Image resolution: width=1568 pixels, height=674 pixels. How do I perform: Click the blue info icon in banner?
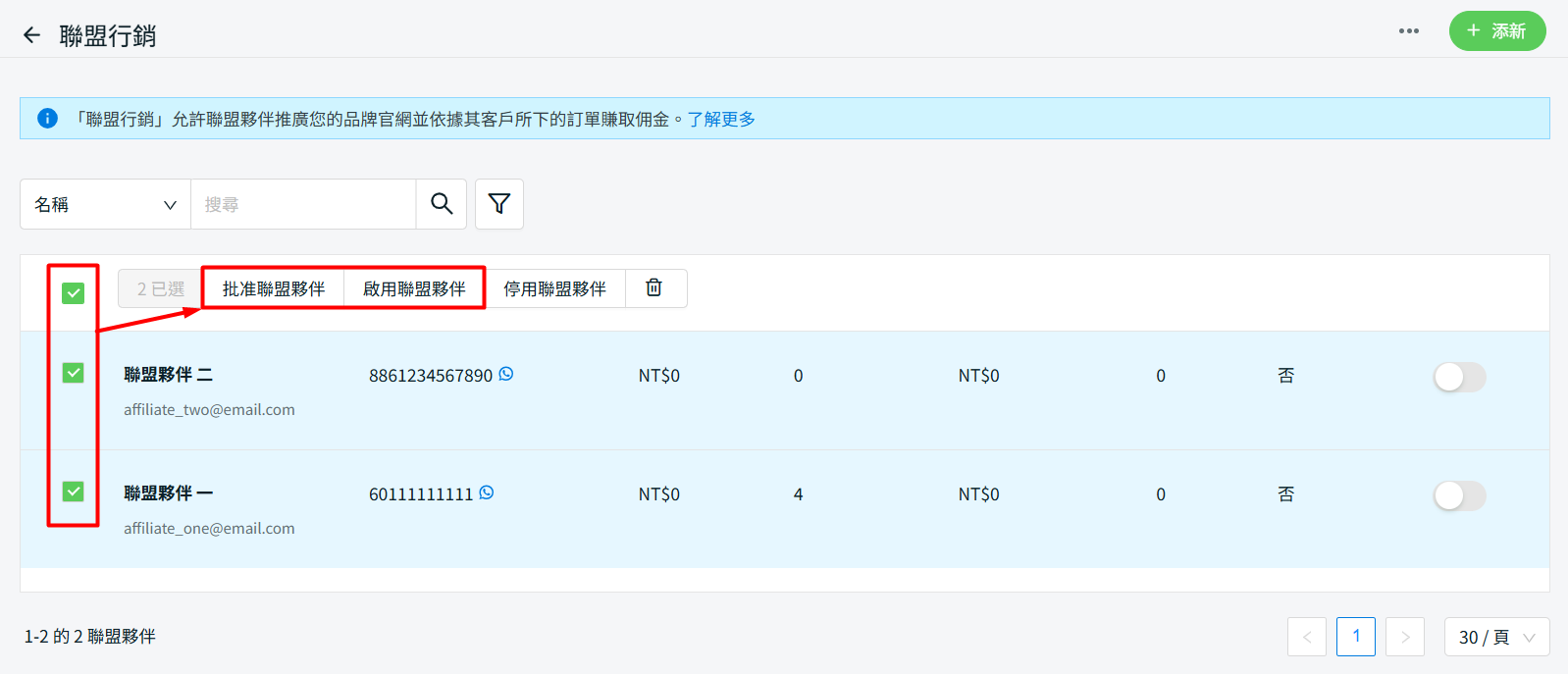point(47,119)
